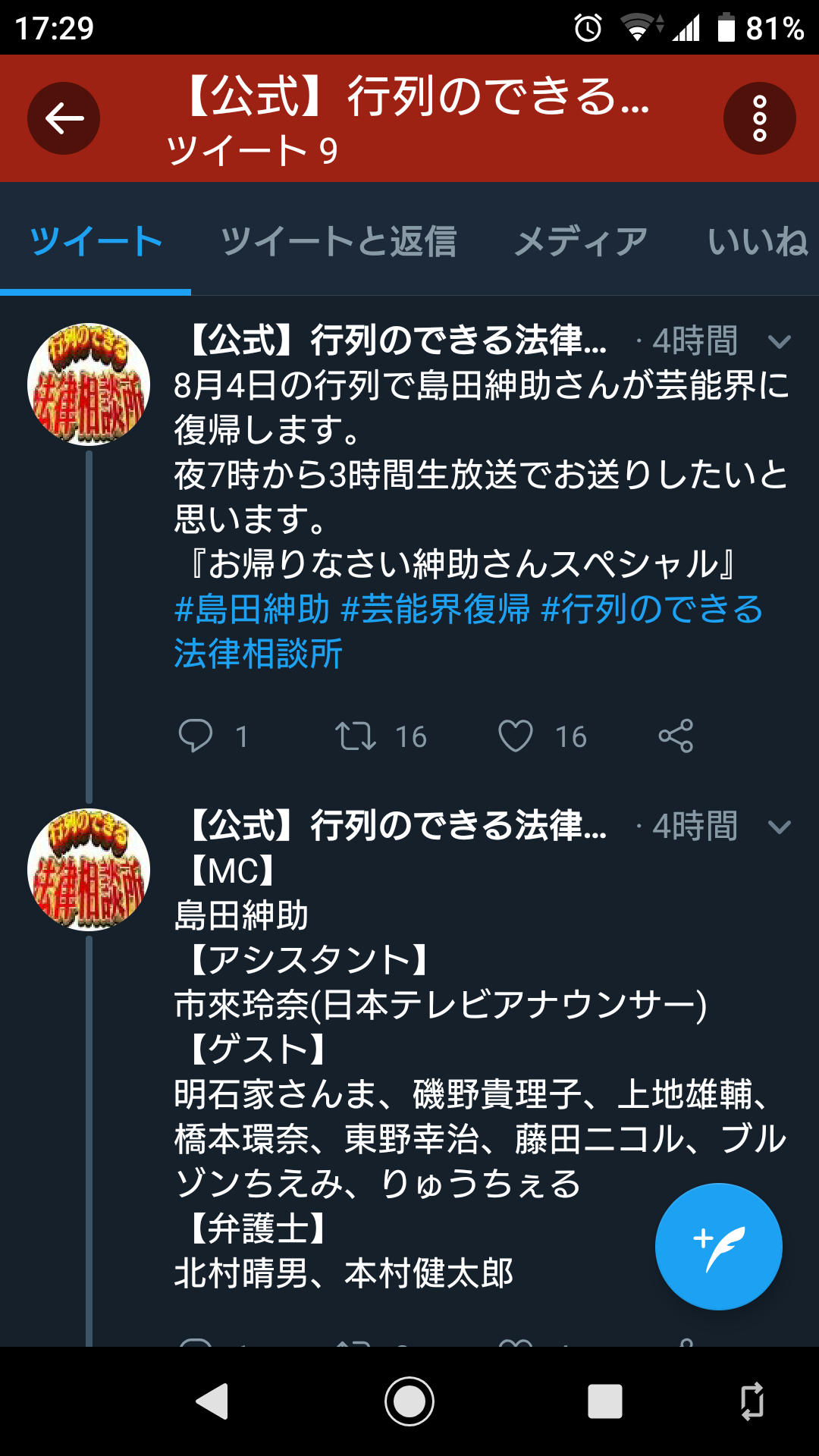
Task: Open hashtag #島田紳助
Action: pyautogui.click(x=252, y=609)
